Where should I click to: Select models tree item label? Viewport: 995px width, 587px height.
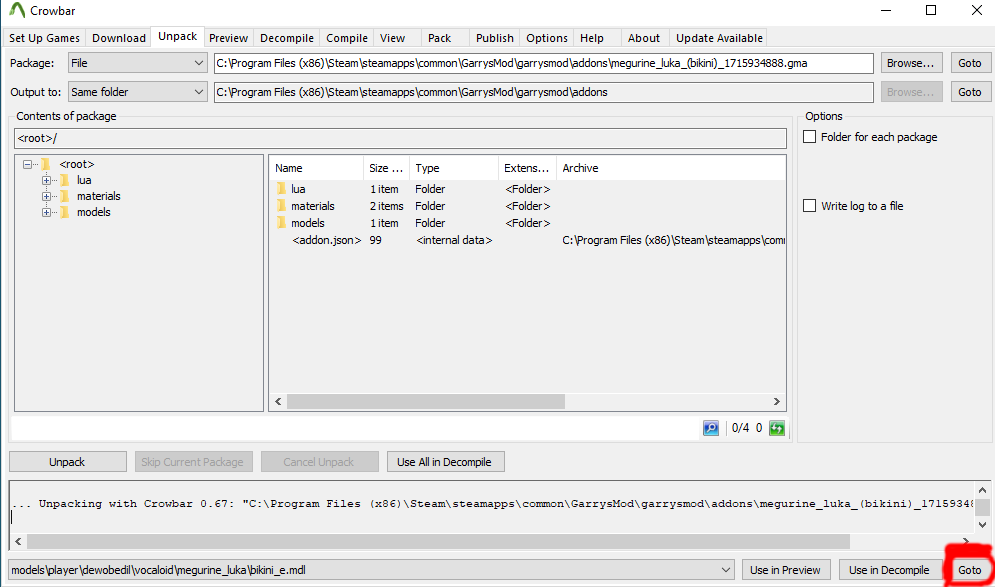(x=93, y=213)
